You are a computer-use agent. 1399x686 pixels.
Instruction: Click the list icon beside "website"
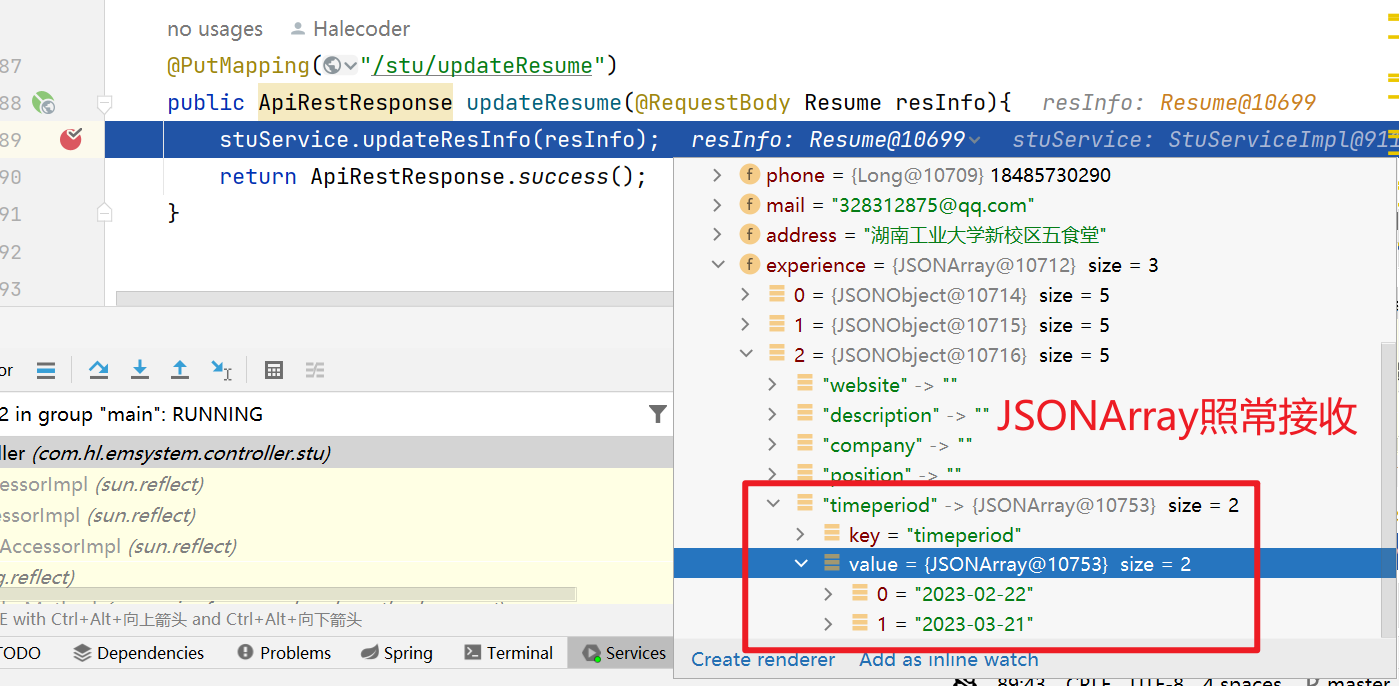click(805, 384)
